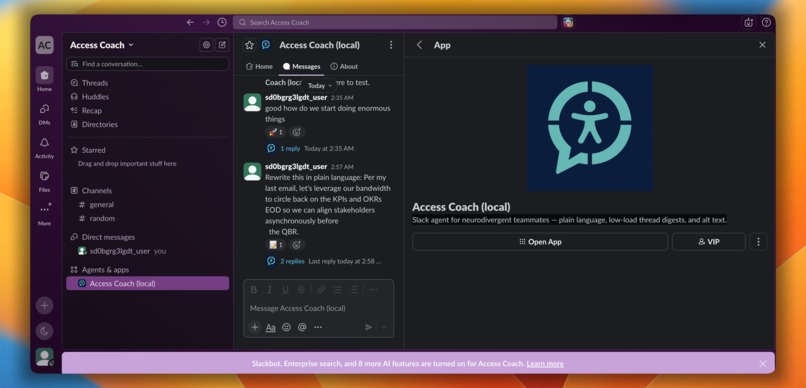Go back with the history back arrow
Image resolution: width=806 pixels, height=388 pixels.
pos(190,23)
